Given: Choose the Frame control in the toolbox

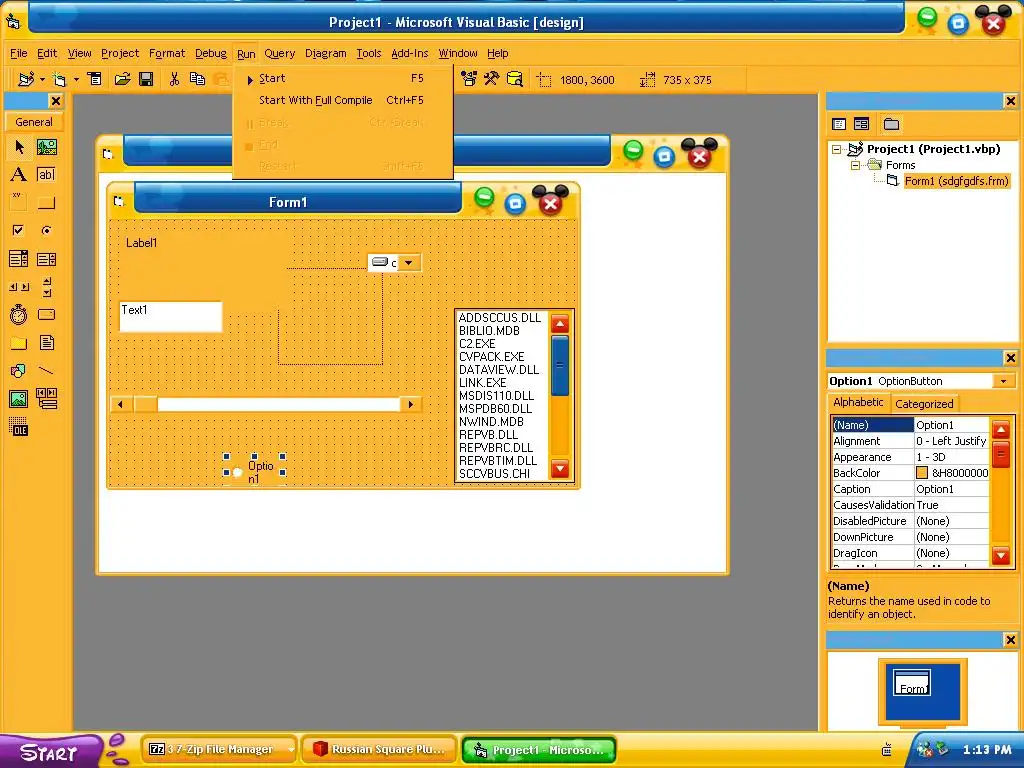Looking at the screenshot, I should pos(19,202).
